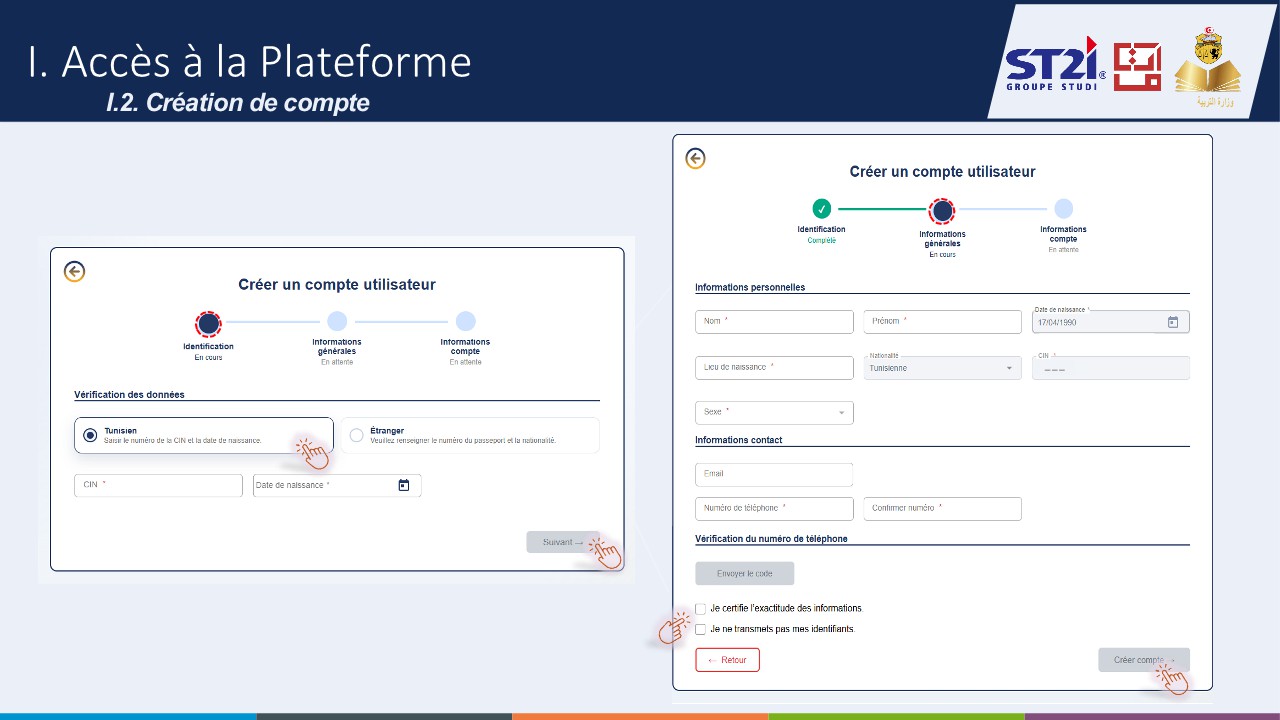Click the back arrow icon in right form

click(695, 159)
